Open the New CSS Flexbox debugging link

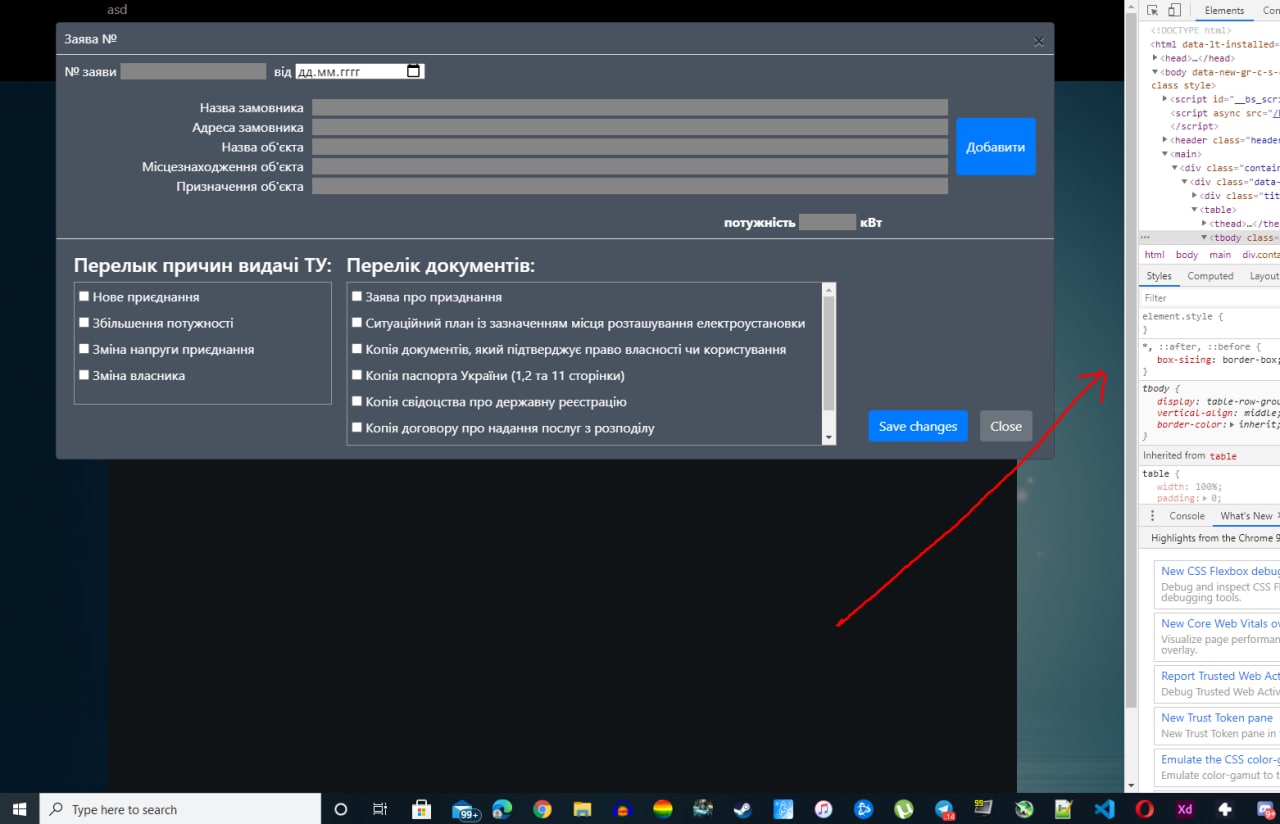[x=1220, y=571]
